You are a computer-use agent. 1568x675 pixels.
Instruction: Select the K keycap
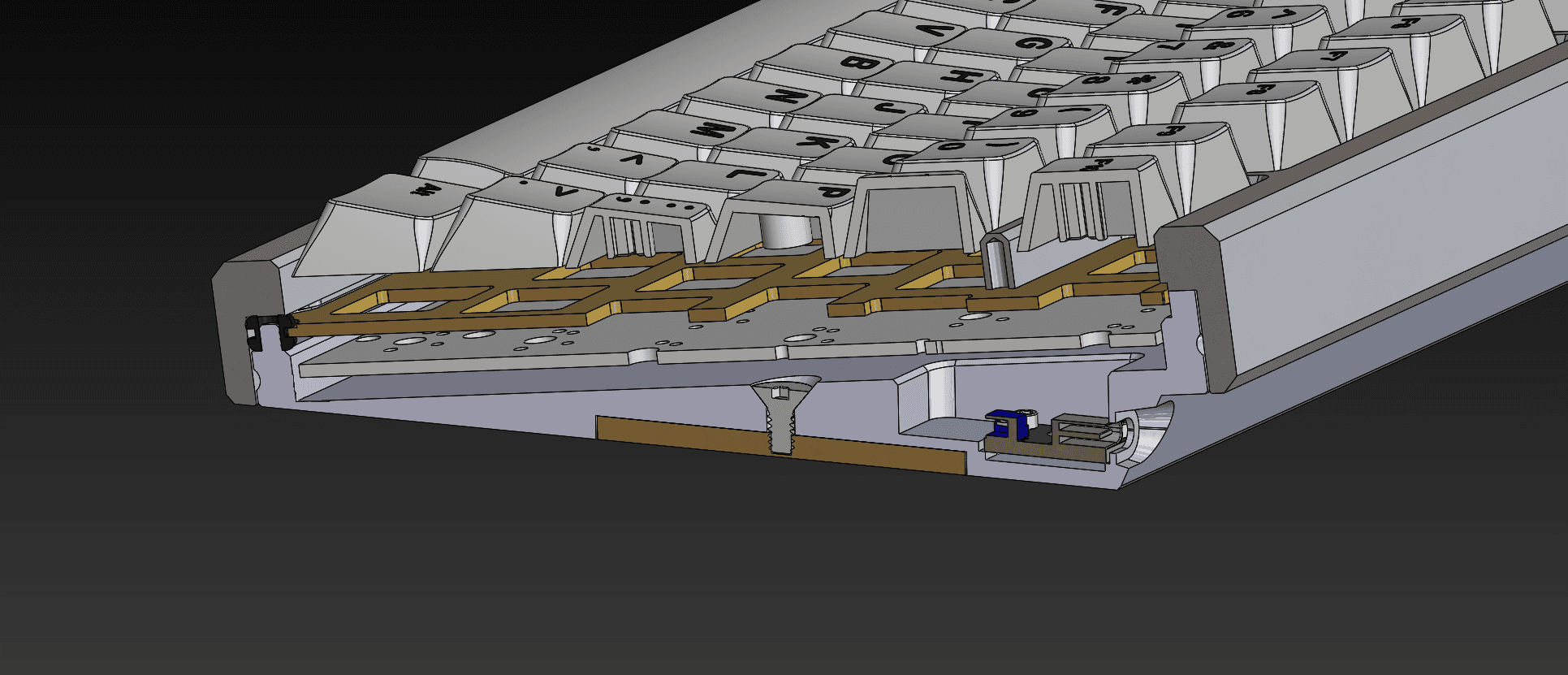click(820, 143)
